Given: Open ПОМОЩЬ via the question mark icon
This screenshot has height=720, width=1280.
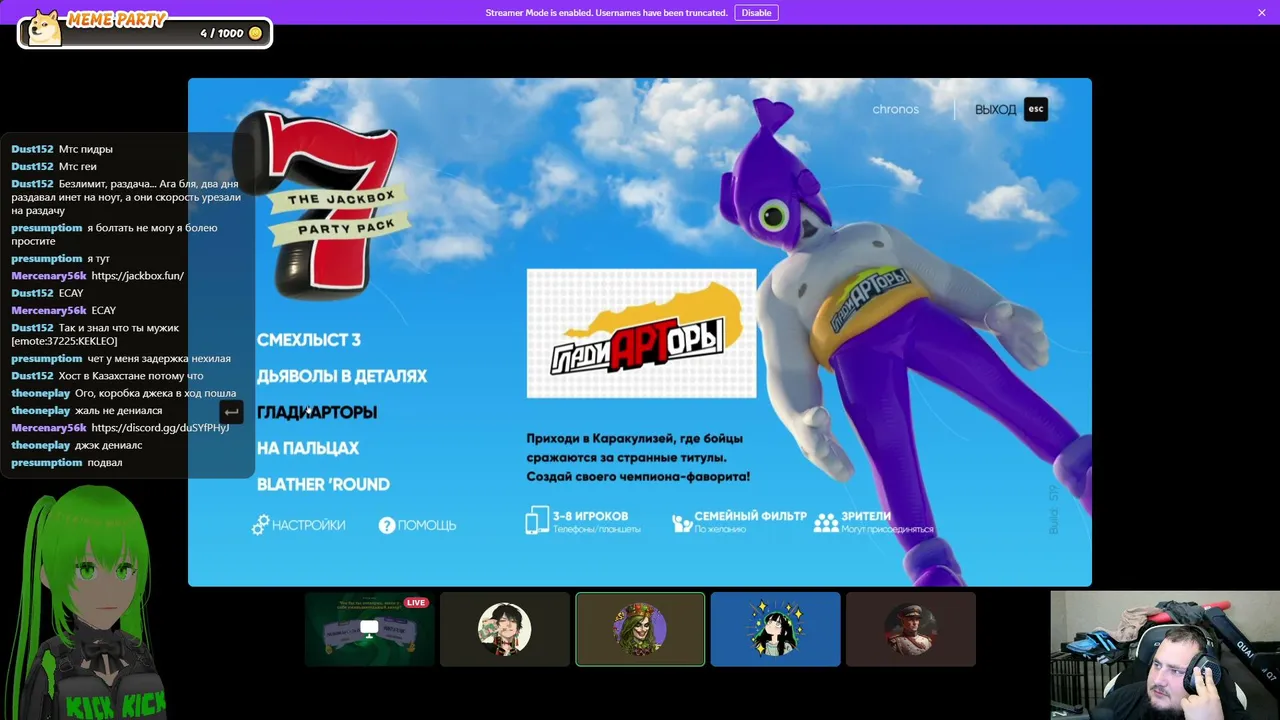Looking at the screenshot, I should pos(387,525).
